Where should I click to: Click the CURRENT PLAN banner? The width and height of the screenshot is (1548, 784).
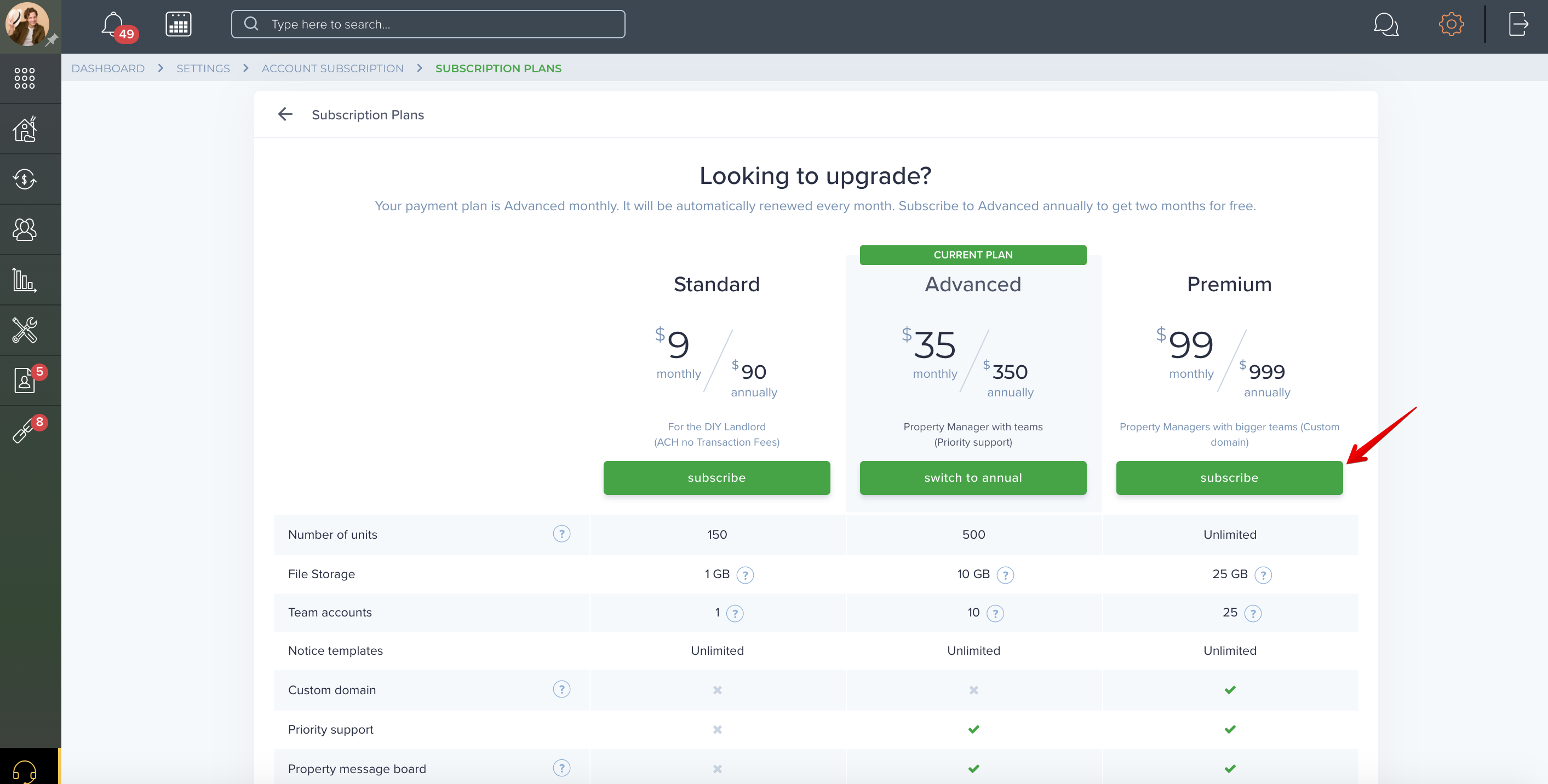(973, 255)
